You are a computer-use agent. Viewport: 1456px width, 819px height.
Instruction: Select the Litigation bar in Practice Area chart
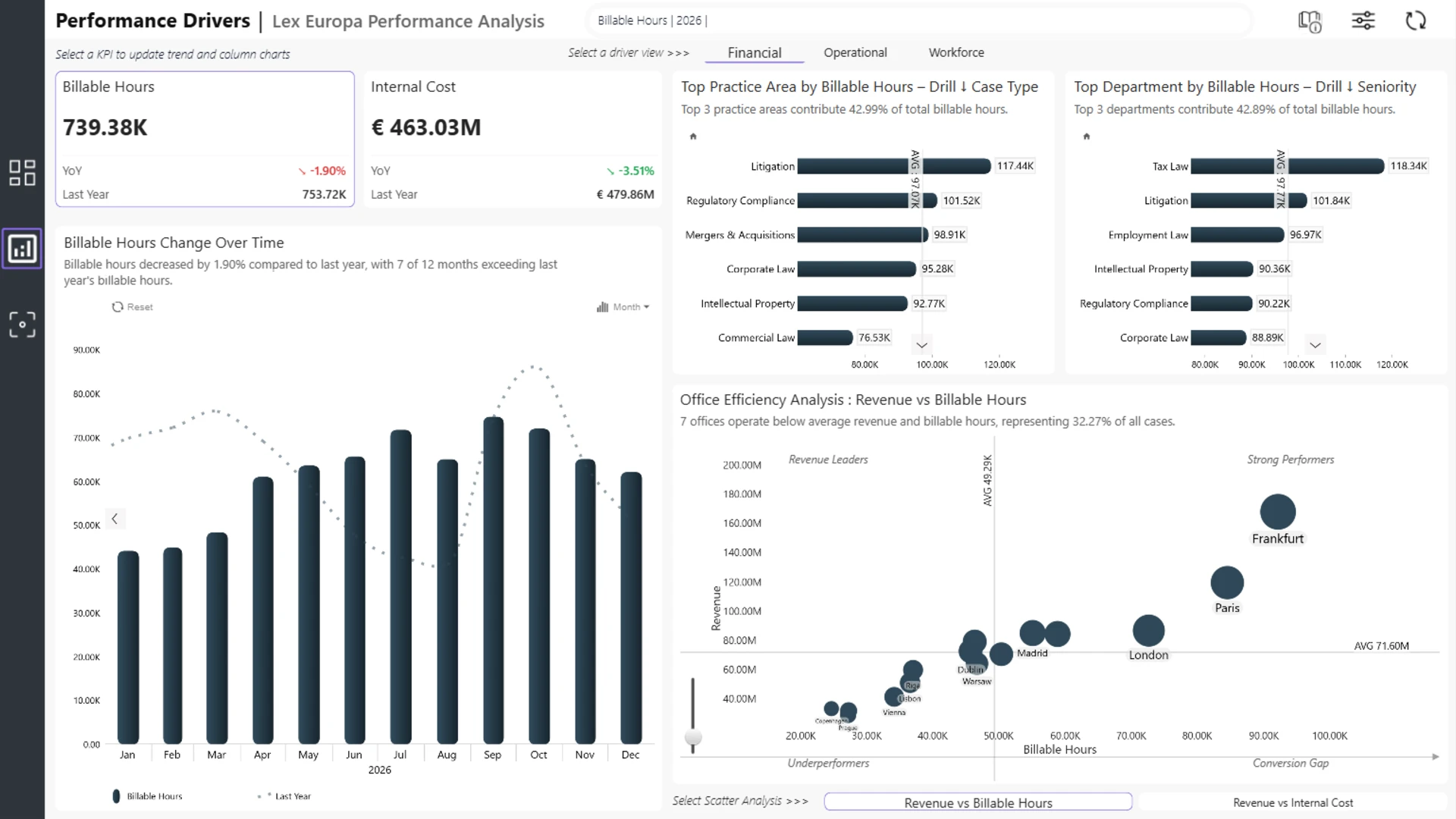(894, 166)
